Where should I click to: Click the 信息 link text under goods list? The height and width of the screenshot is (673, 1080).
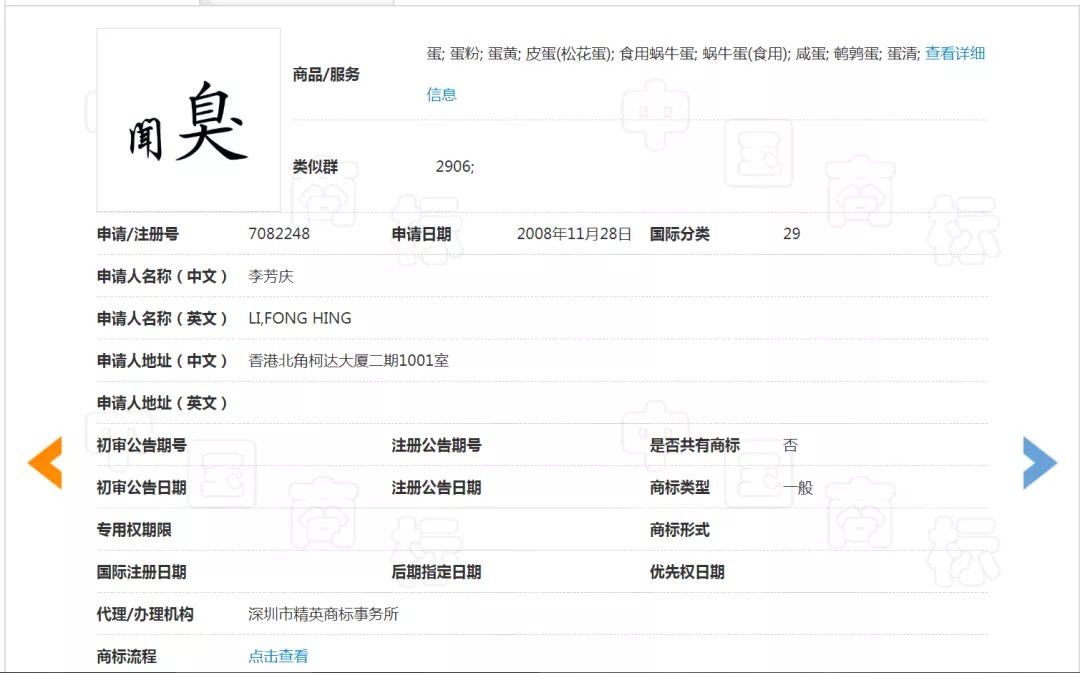pos(442,94)
